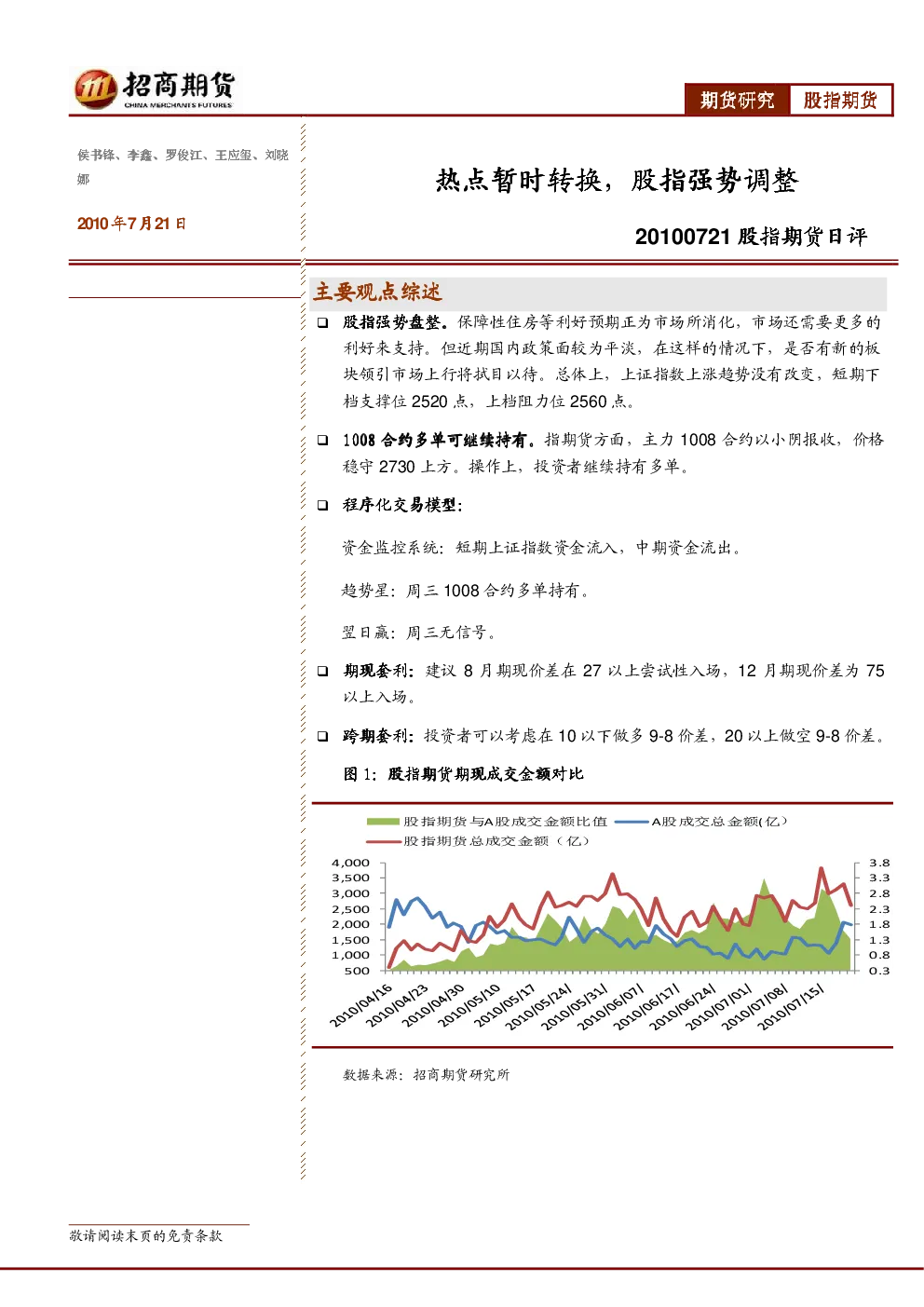Click the square bullet beside 期现套利
The height and width of the screenshot is (1307, 924).
pyautogui.click(x=322, y=671)
